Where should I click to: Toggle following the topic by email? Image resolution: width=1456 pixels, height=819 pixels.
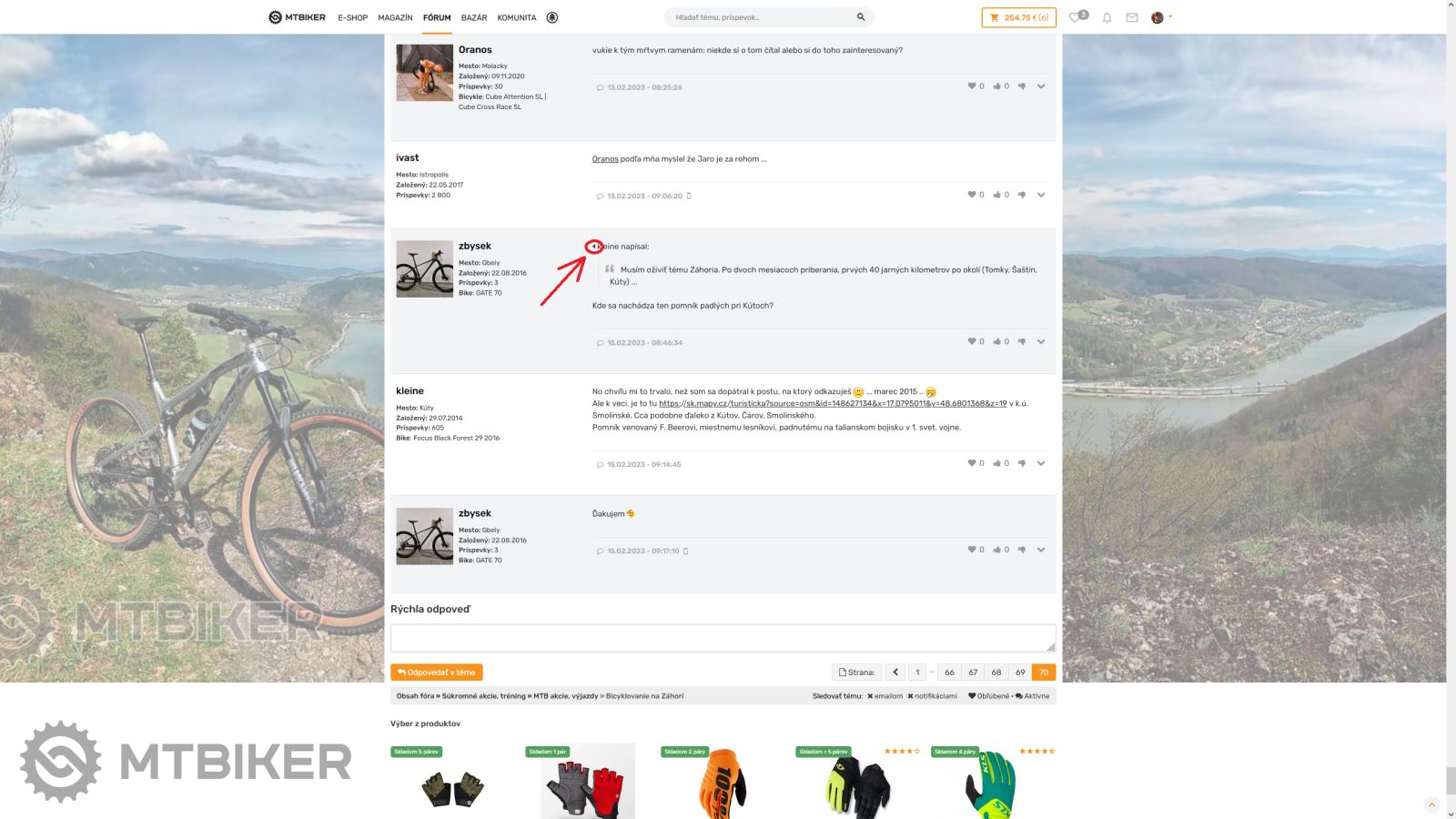pos(885,696)
